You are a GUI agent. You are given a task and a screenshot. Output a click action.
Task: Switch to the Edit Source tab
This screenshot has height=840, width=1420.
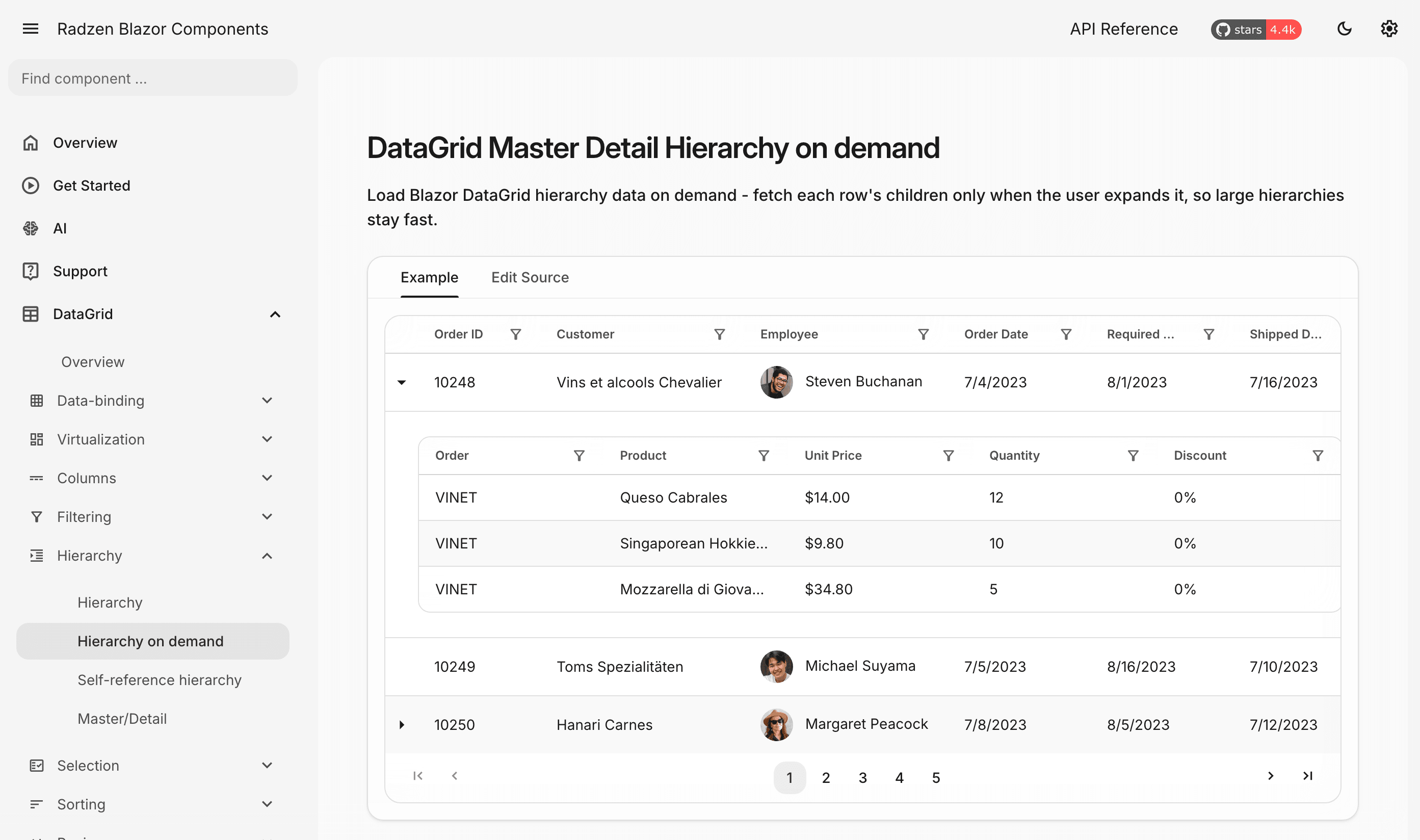[x=530, y=277]
